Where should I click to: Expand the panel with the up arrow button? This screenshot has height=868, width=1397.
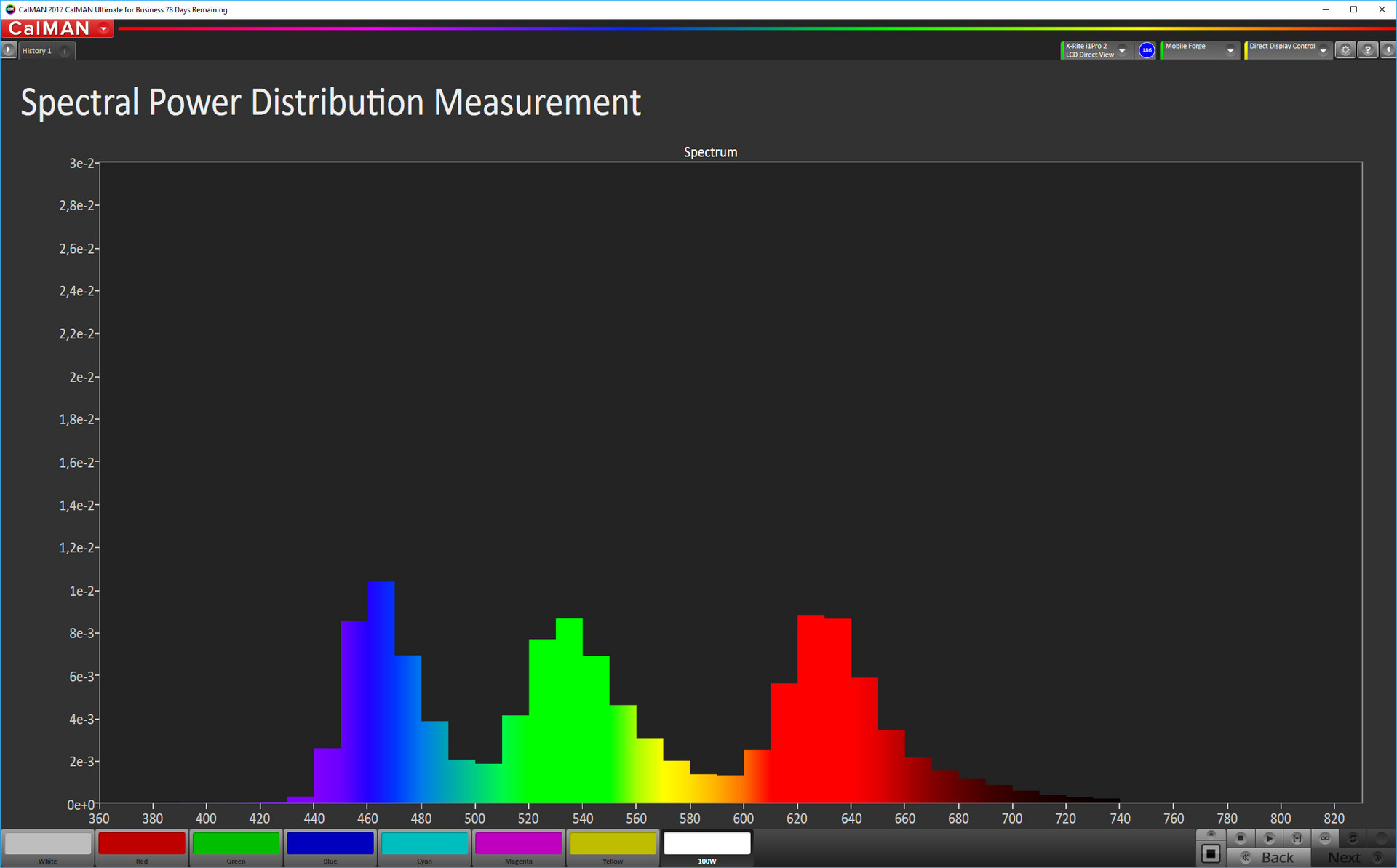coord(1211,834)
